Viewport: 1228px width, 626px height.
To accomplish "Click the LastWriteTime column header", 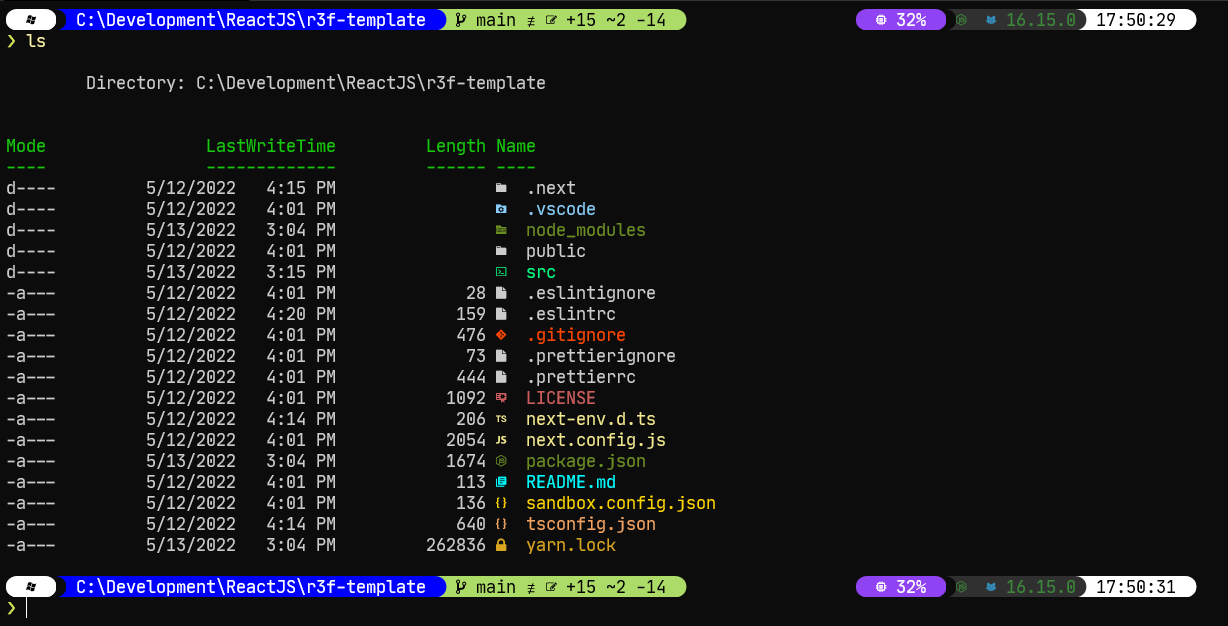I will 270,146.
